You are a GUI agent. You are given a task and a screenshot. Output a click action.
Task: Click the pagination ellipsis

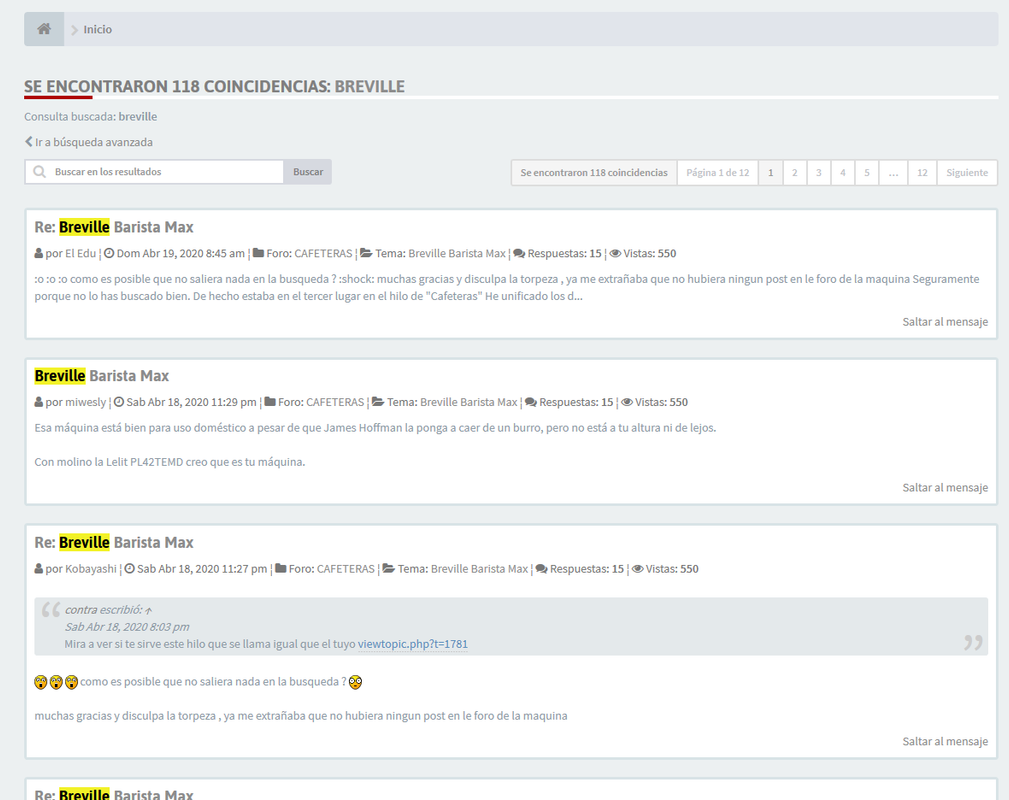893,172
